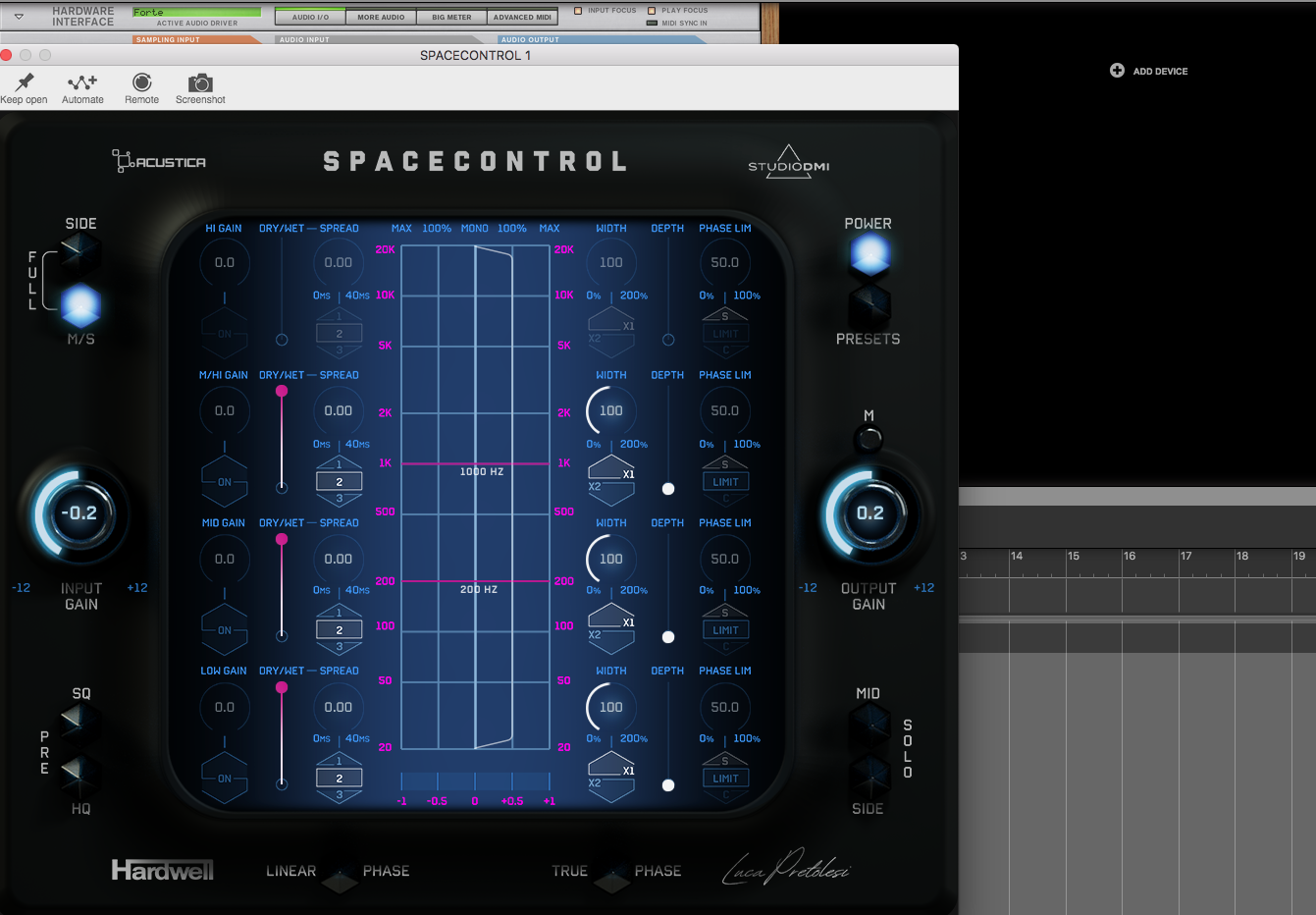Click the 1000 Hz crossover line
The height and width of the screenshot is (915, 1316).
475,463
